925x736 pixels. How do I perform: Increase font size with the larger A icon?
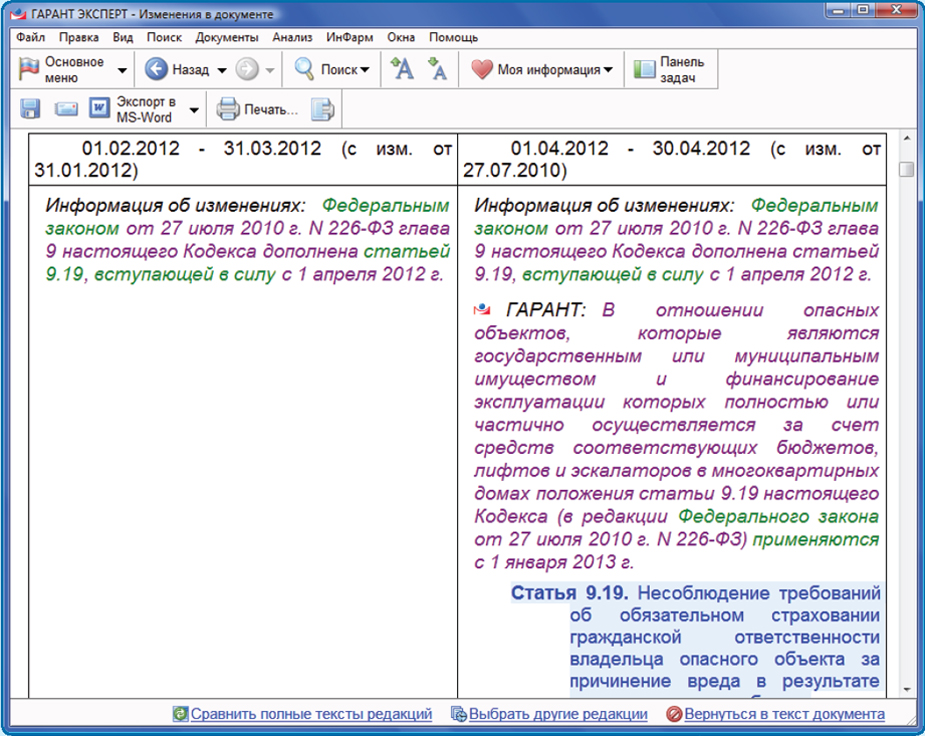coord(402,70)
